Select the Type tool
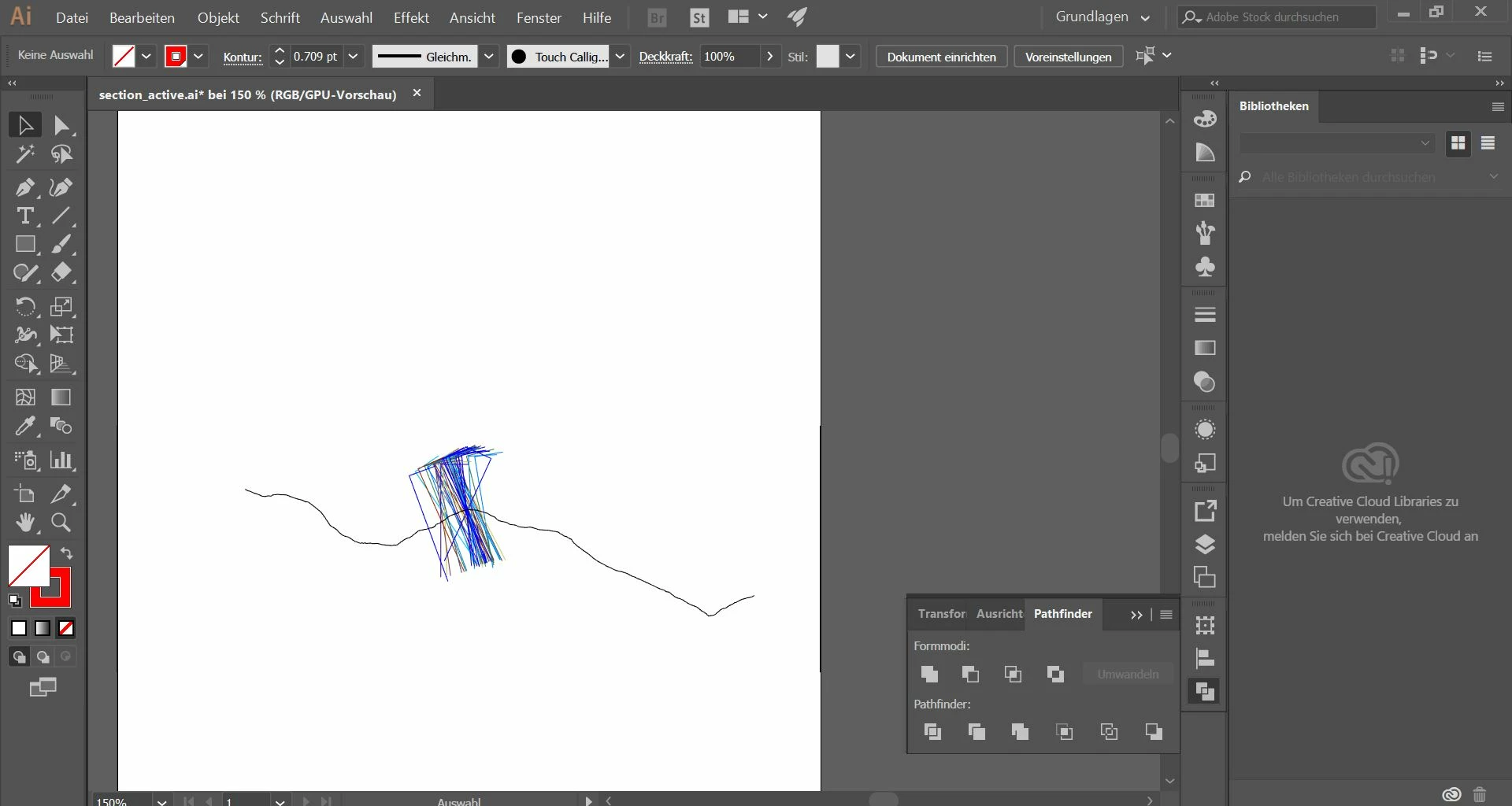The width and height of the screenshot is (1512, 806). pos(25,216)
